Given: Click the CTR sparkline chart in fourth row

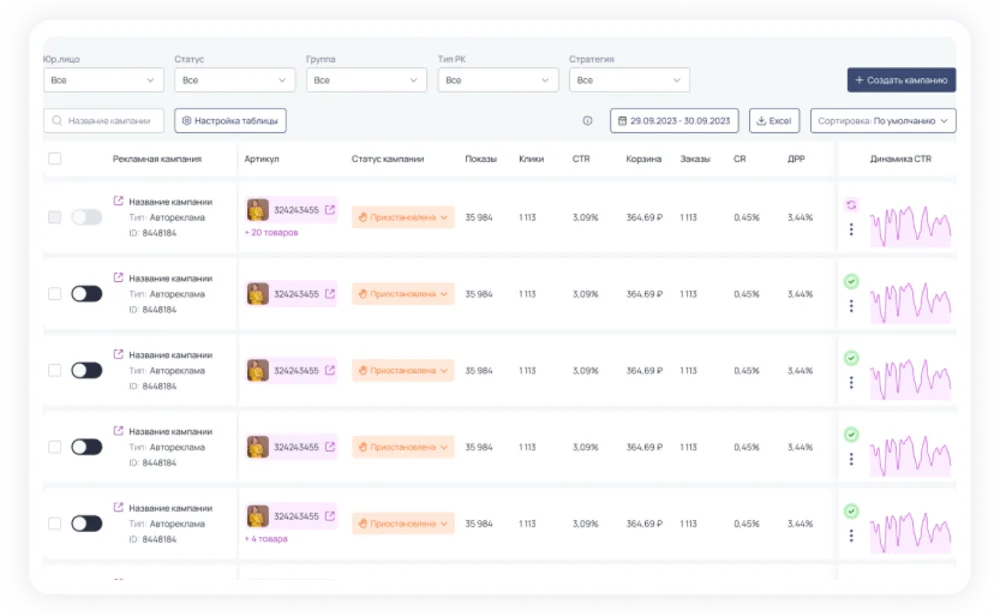Looking at the screenshot, I should (x=910, y=447).
